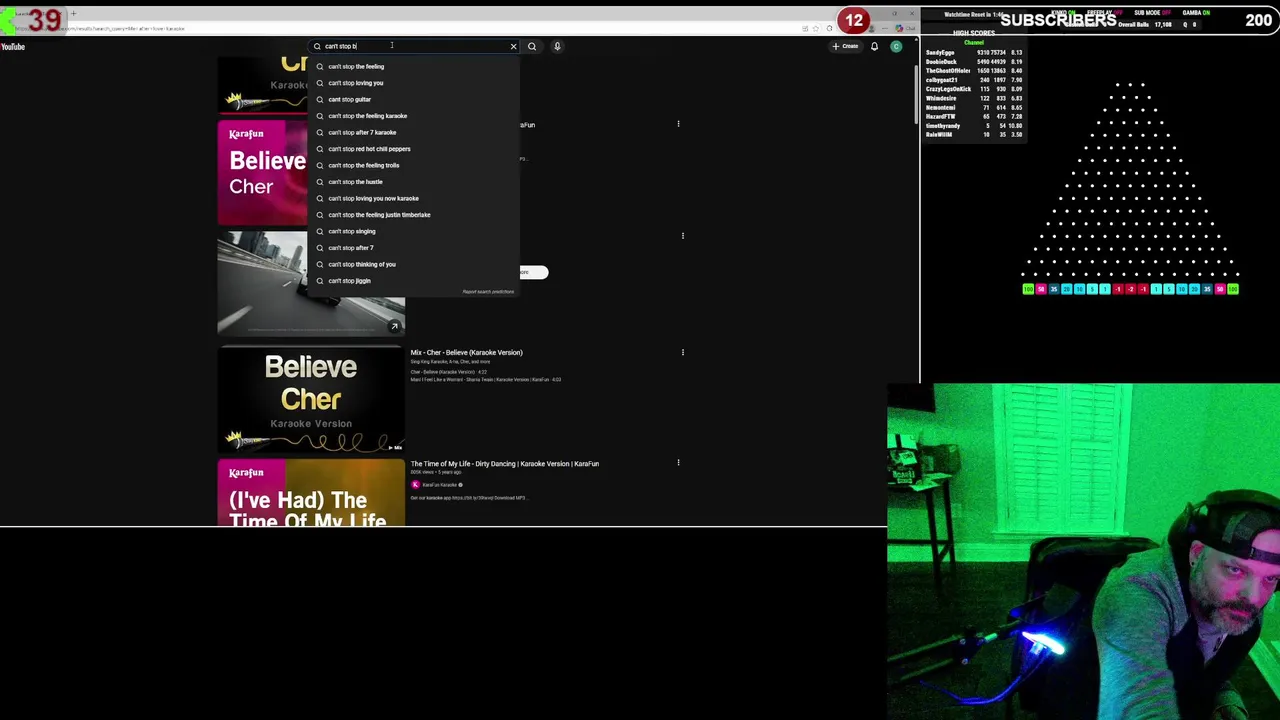Open the account avatar menu

click(x=896, y=46)
